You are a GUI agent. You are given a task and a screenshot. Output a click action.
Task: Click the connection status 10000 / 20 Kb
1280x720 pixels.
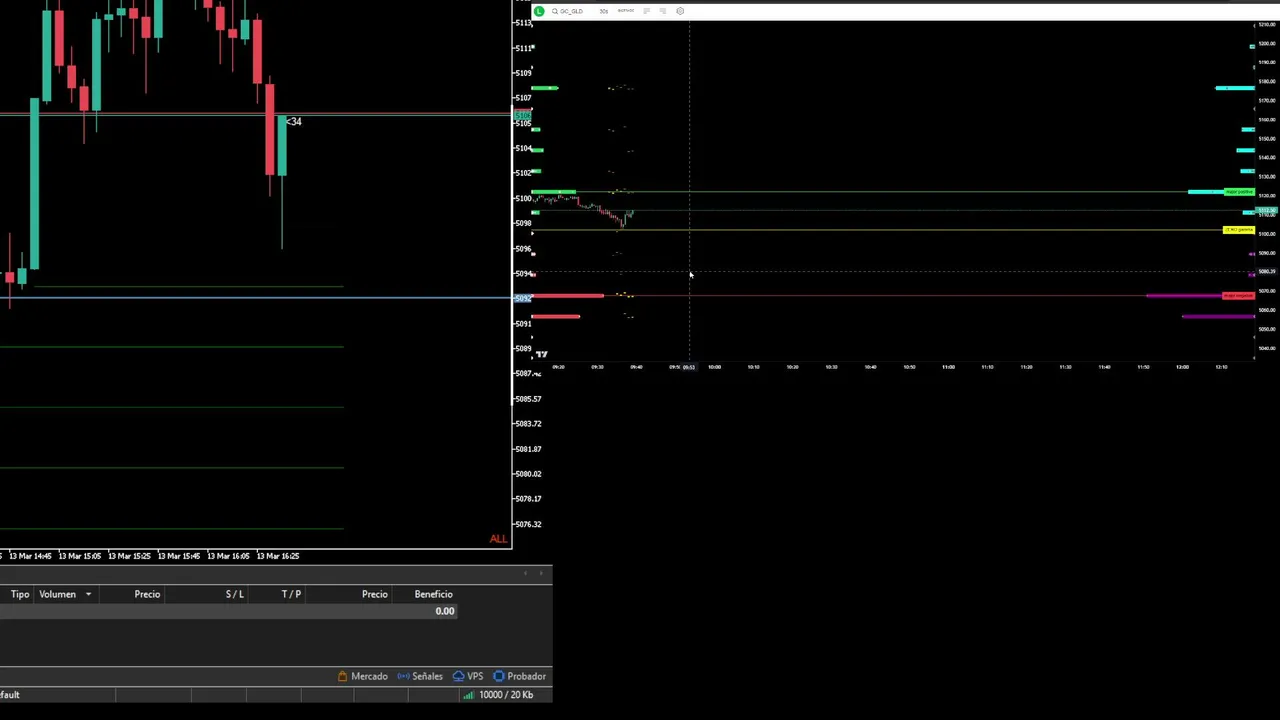[x=498, y=695]
